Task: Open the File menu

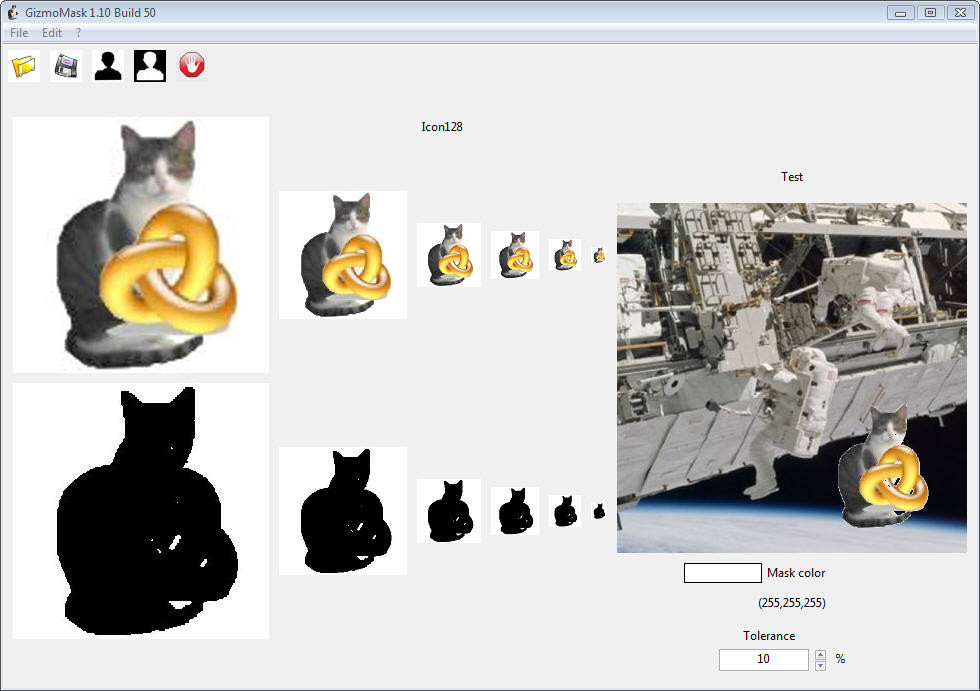Action: coord(19,32)
